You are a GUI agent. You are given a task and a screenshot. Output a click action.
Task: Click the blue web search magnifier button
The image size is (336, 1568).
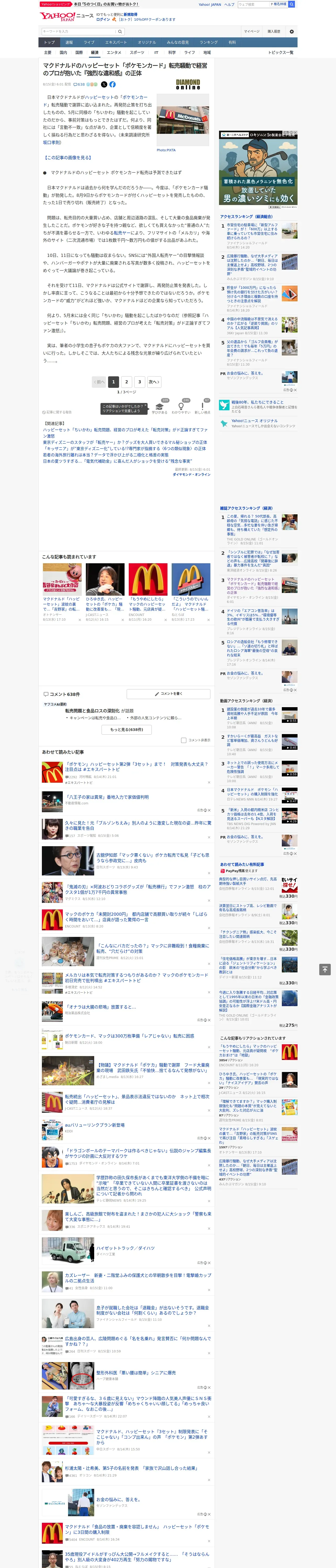pos(292,4)
